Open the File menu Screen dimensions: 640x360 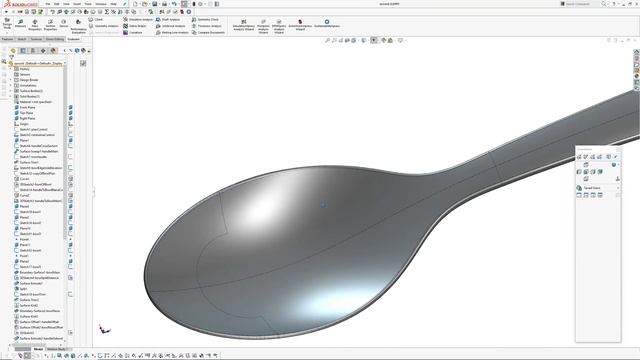[x=47, y=4]
